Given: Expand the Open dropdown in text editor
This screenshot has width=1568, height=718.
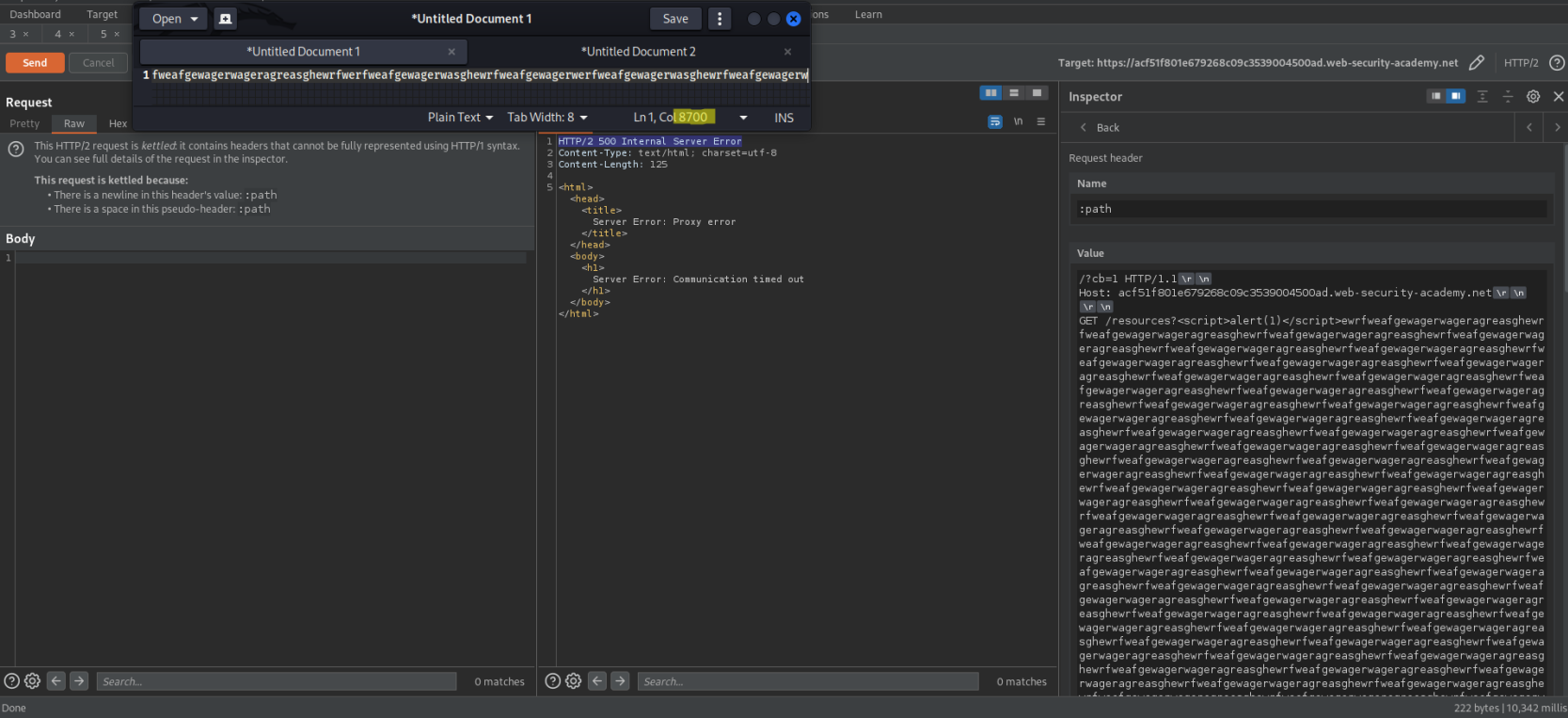Looking at the screenshot, I should 195,19.
